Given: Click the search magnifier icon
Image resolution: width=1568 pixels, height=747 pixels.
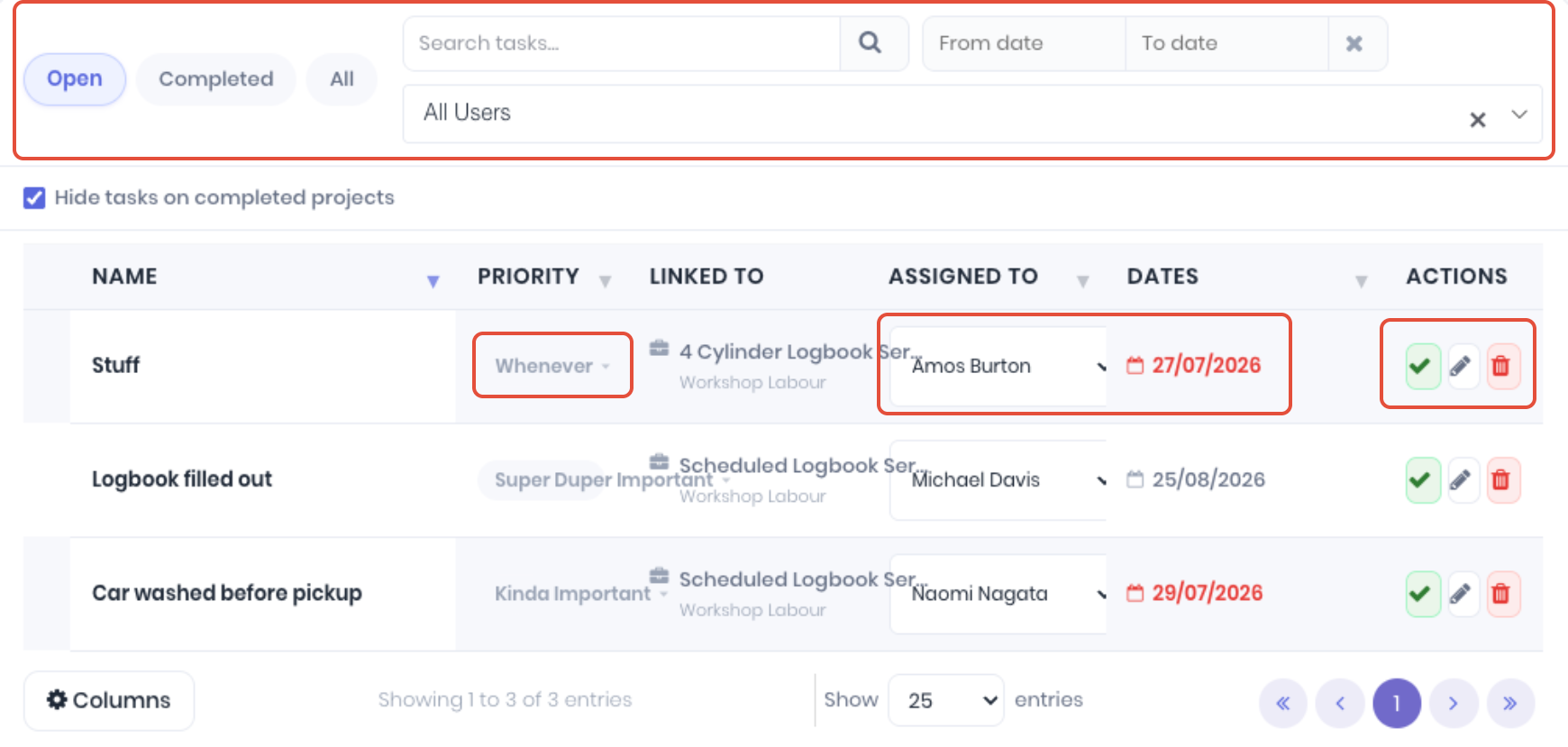Looking at the screenshot, I should point(871,42).
